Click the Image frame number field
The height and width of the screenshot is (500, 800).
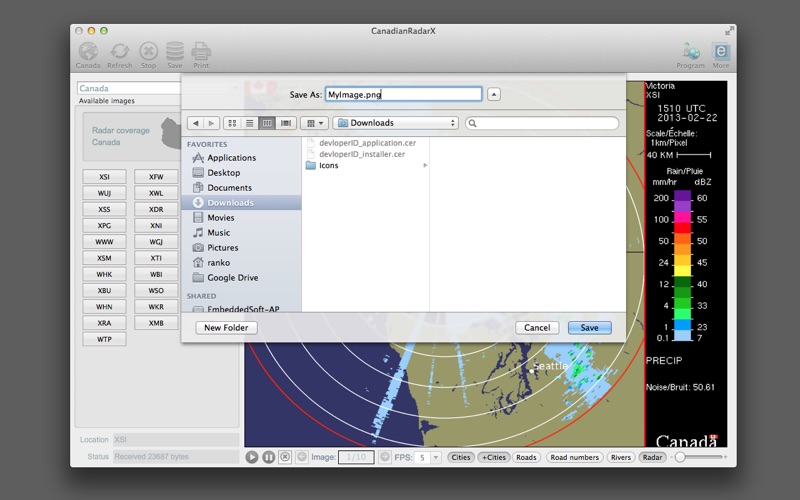click(356, 457)
